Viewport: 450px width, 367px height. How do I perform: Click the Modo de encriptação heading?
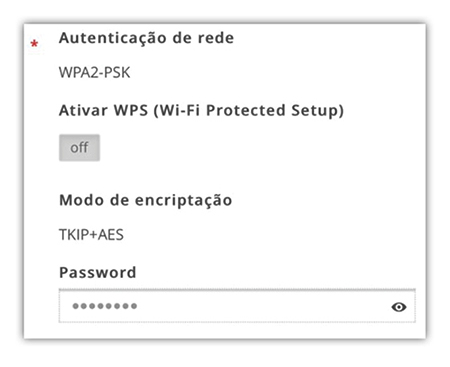146,201
